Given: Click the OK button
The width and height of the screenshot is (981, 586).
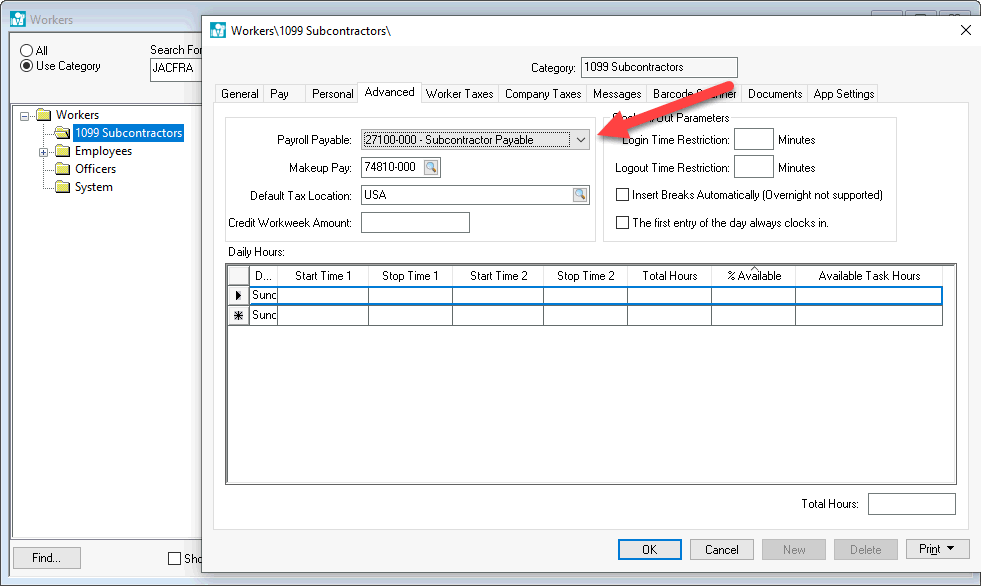Looking at the screenshot, I should [649, 549].
